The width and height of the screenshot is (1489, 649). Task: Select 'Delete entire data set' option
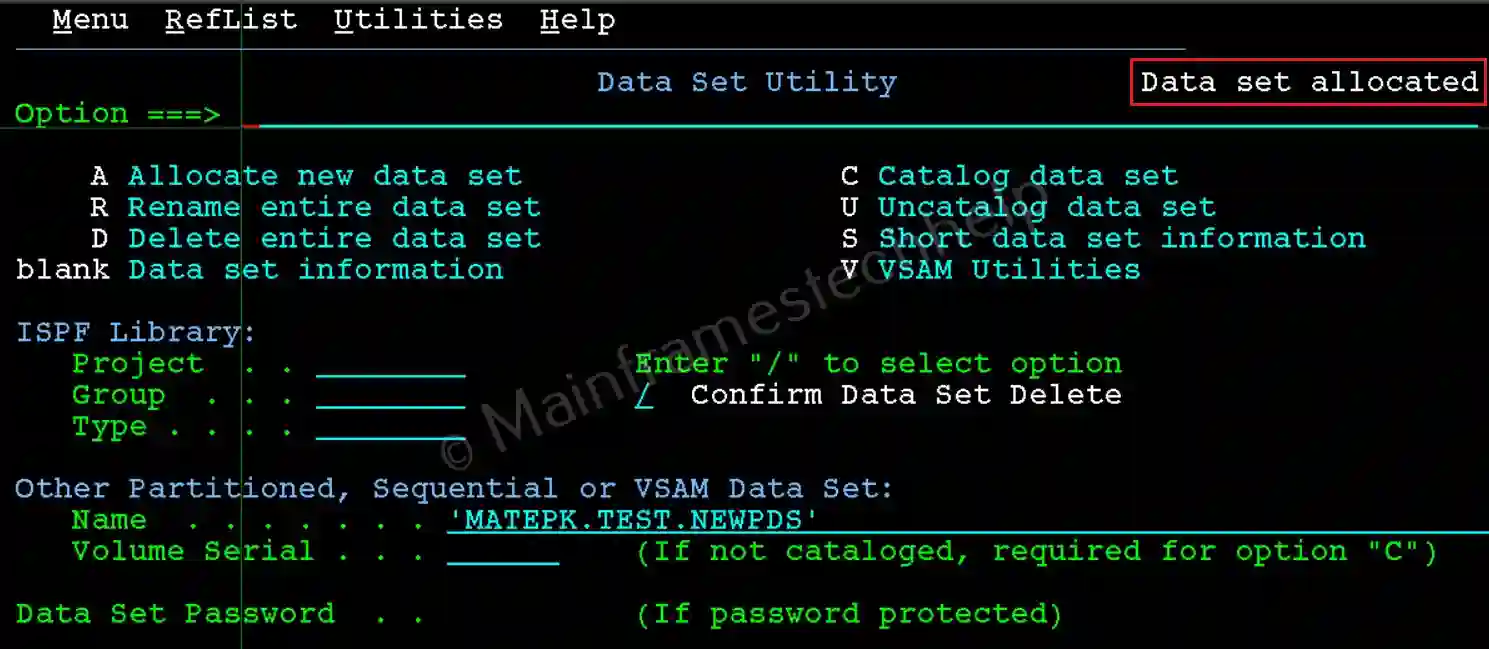point(333,238)
